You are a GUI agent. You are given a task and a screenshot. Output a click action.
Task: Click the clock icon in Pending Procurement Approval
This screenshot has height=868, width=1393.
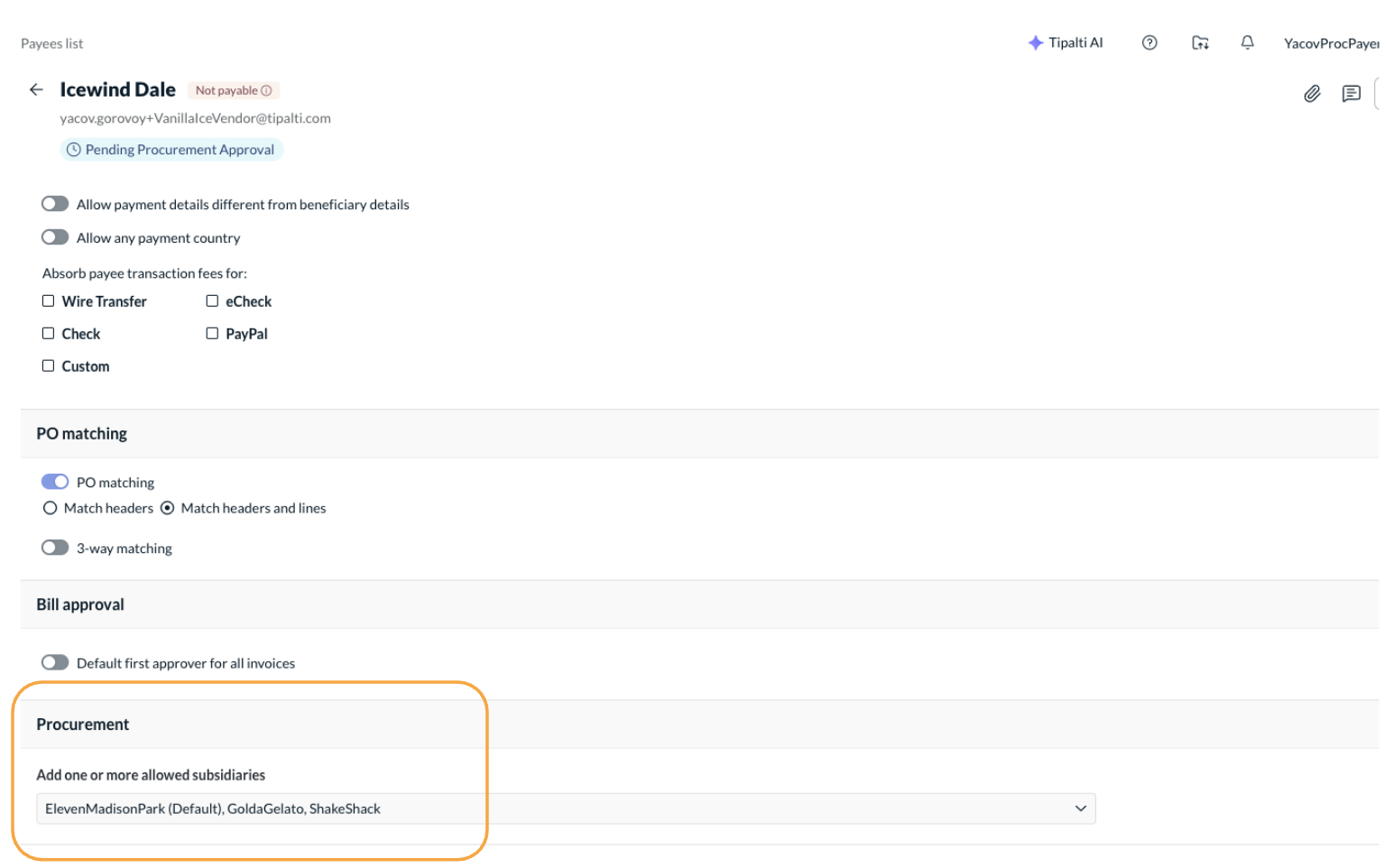click(74, 150)
